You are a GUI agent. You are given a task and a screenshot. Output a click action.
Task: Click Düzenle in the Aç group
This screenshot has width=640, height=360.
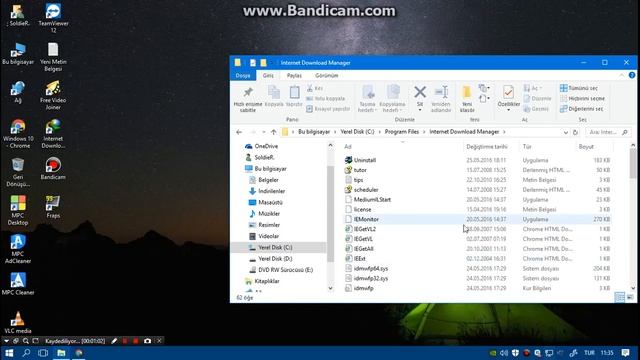[x=537, y=99]
